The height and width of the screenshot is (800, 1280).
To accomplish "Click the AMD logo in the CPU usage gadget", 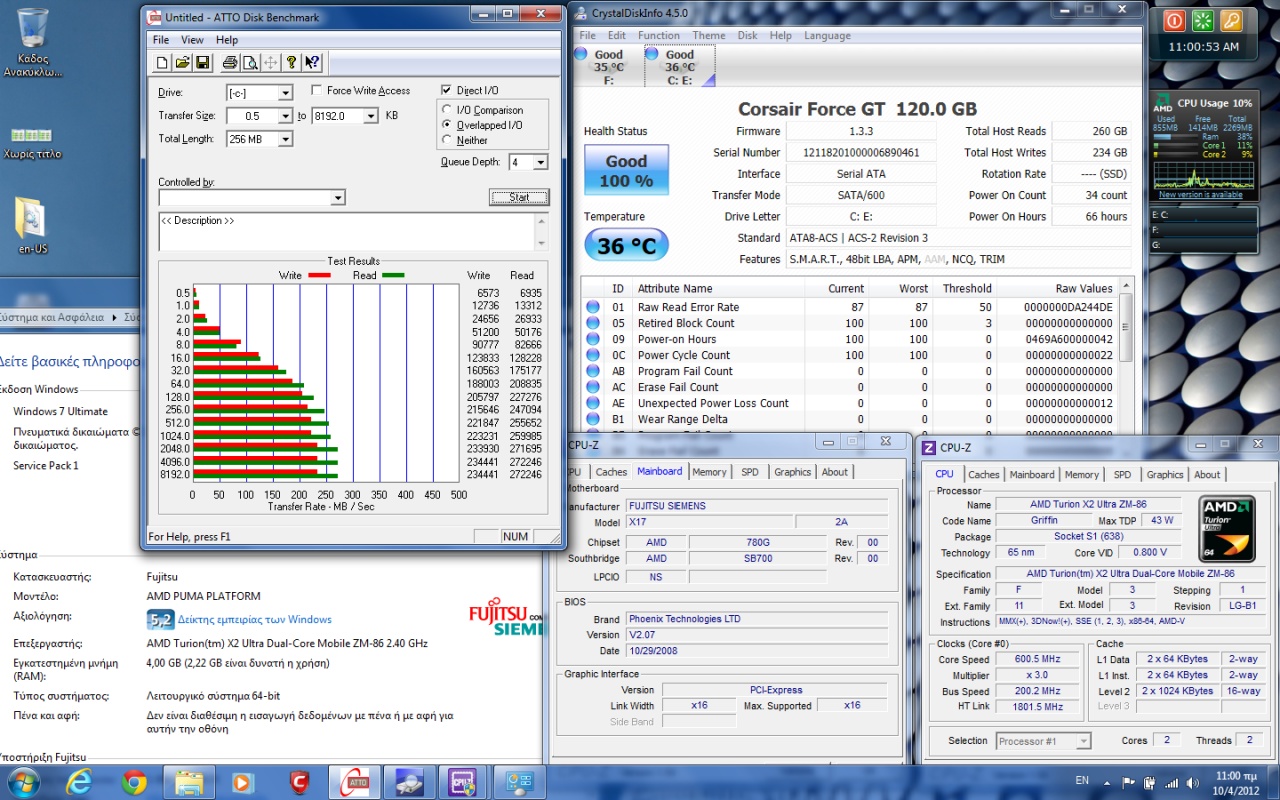I will click(1163, 104).
